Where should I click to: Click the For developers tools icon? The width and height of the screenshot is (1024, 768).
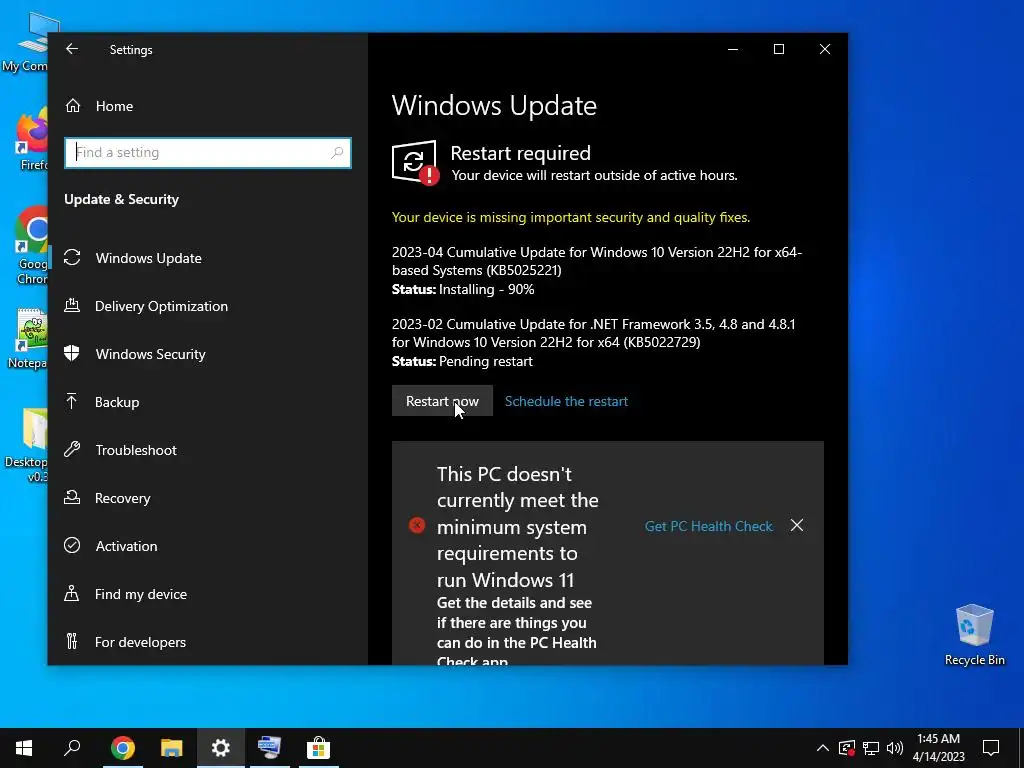[x=72, y=641]
